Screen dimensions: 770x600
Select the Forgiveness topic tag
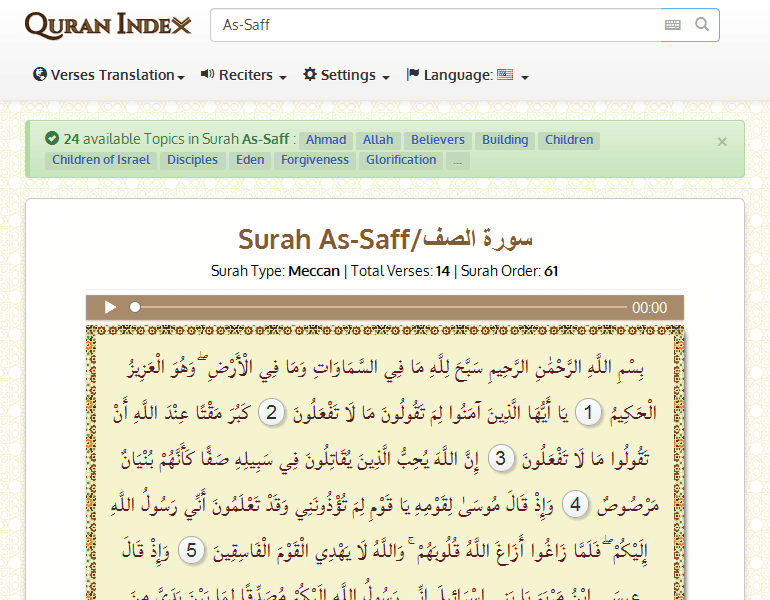point(315,160)
